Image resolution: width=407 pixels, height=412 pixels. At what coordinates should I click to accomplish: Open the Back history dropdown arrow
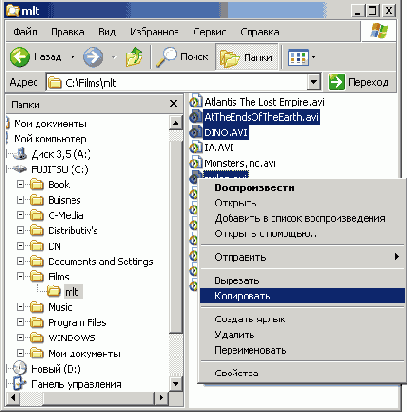[72, 57]
